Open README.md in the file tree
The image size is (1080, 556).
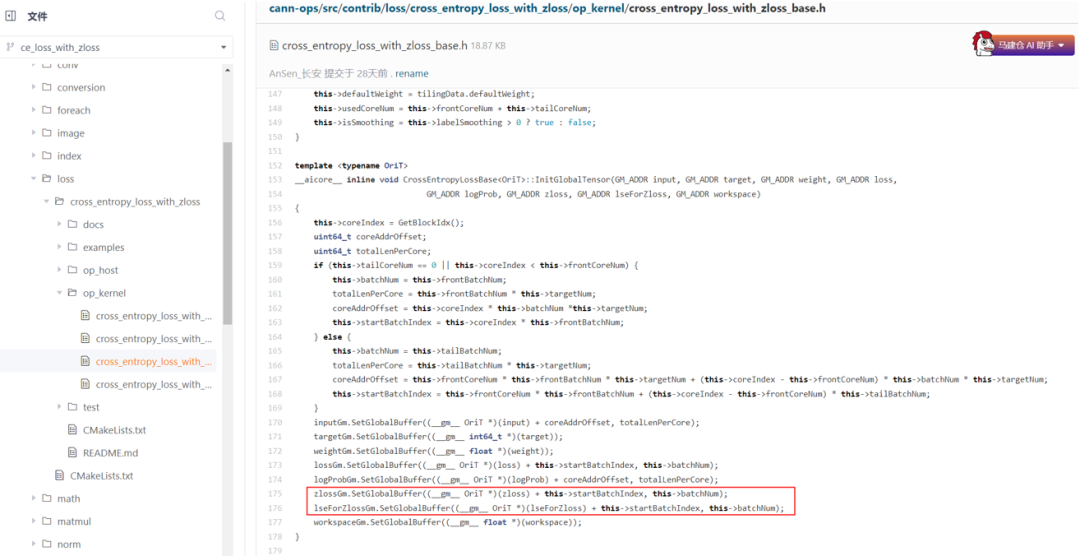[x=110, y=453]
